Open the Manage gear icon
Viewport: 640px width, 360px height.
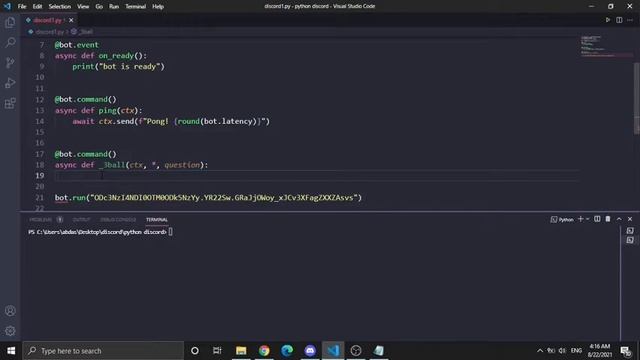10,331
